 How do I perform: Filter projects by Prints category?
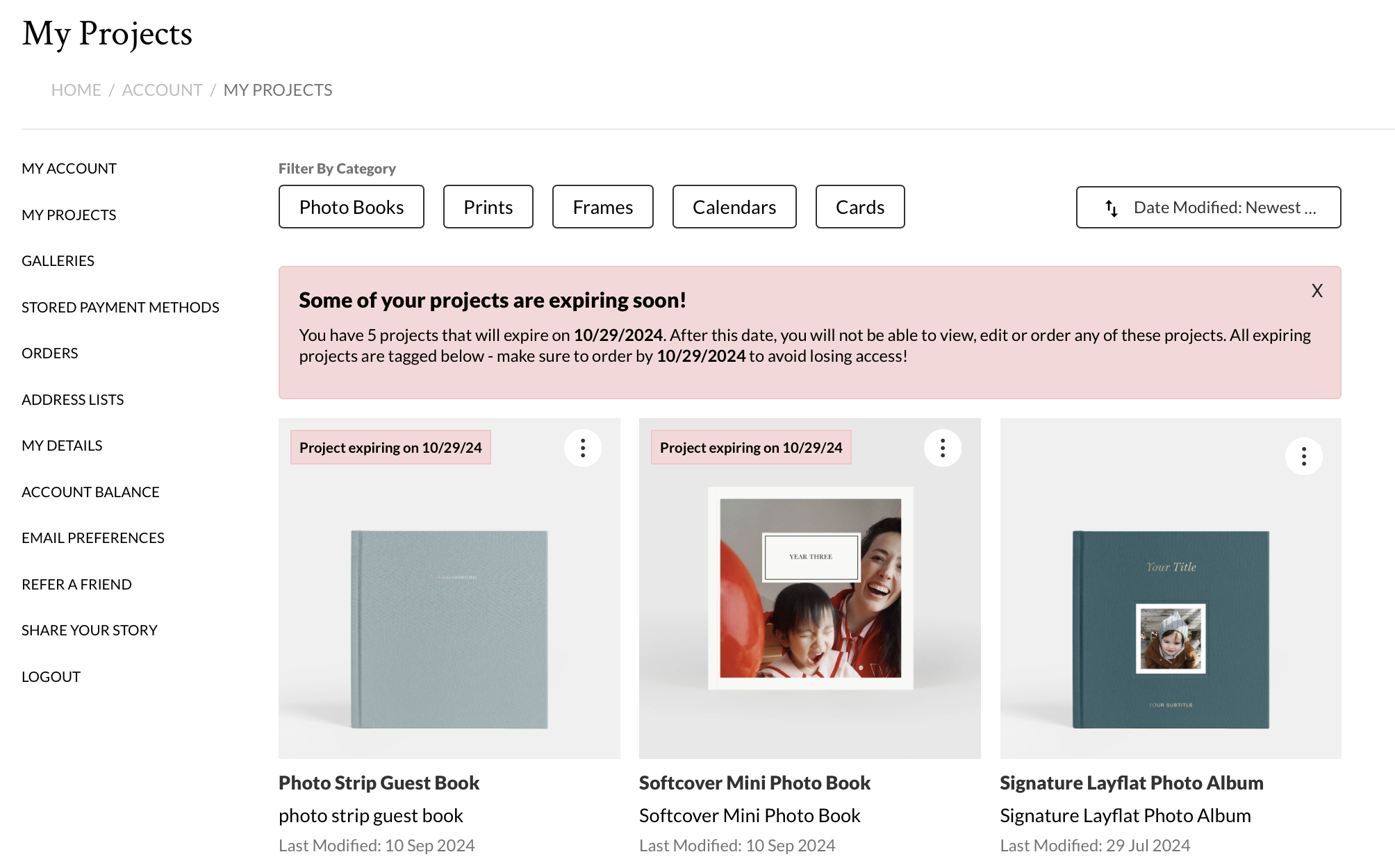[488, 207]
